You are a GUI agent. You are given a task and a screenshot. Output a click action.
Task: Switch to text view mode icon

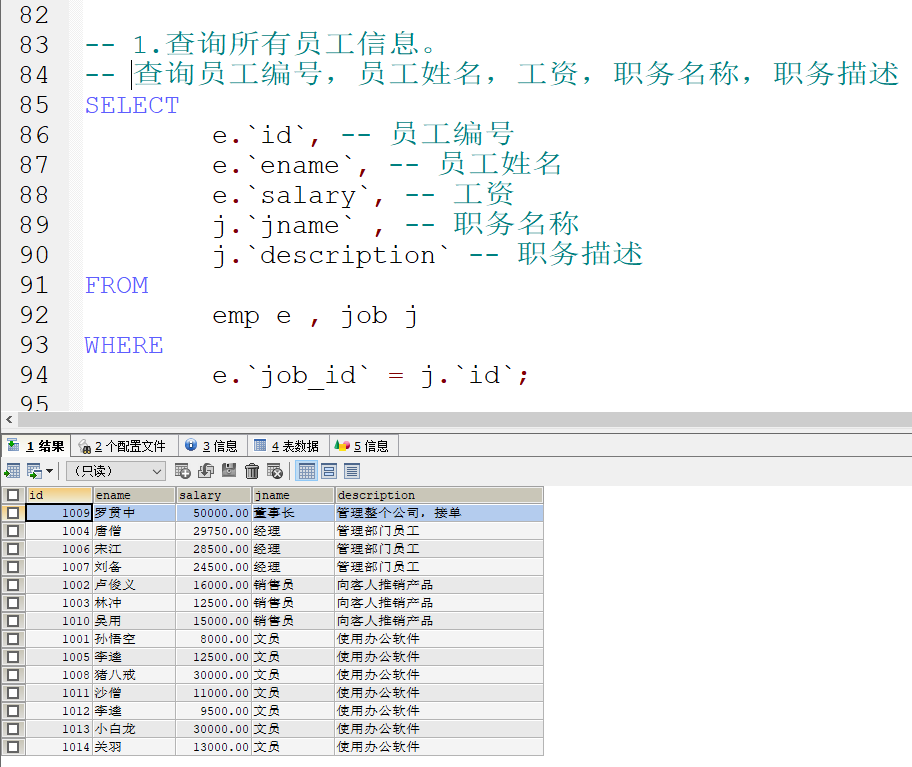click(351, 471)
